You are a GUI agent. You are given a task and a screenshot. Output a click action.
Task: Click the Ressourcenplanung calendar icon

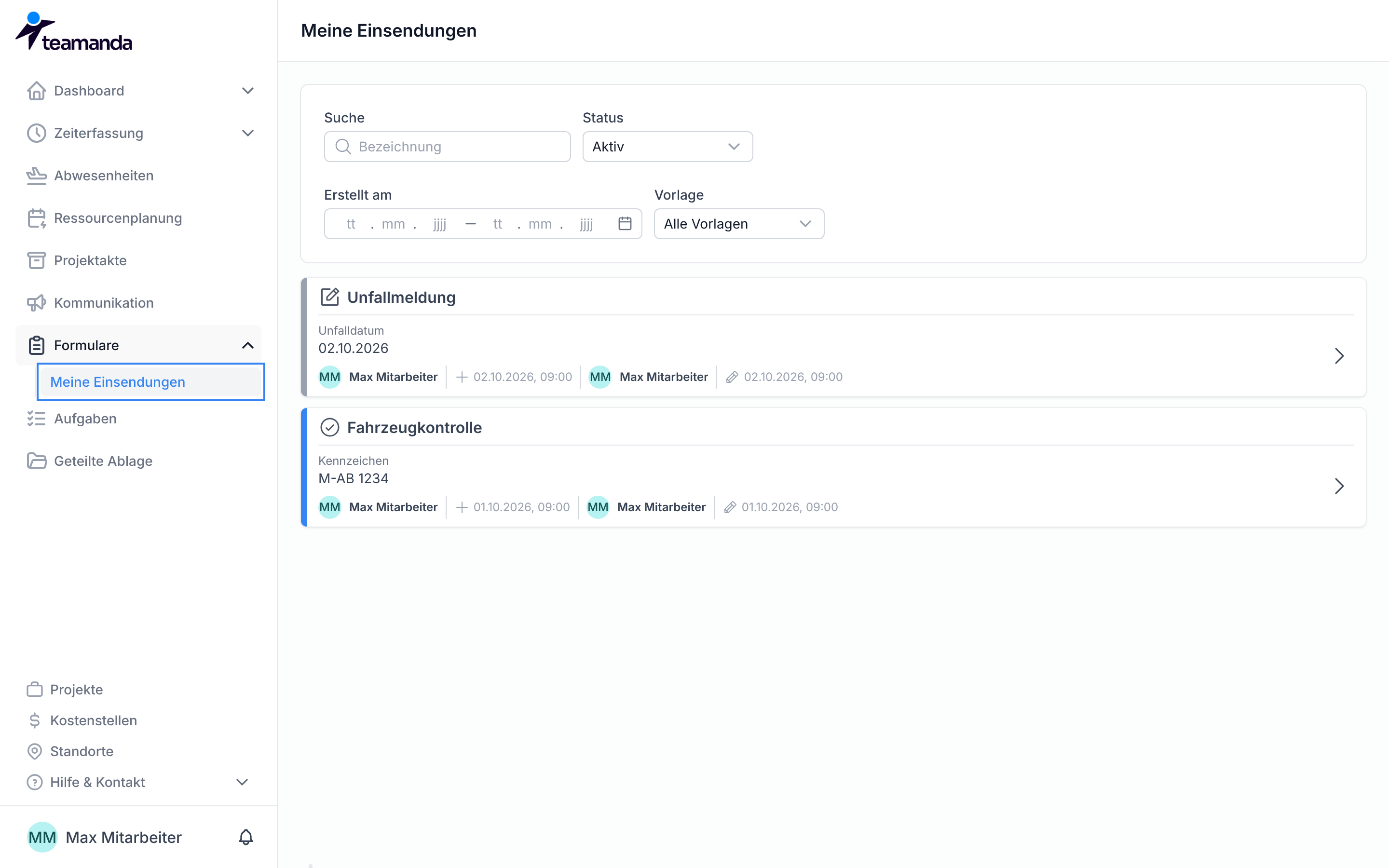point(37,218)
